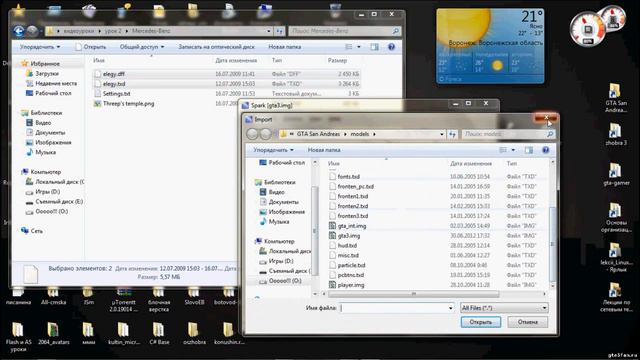Select Рабочий стол in Explorer sidebar
This screenshot has width=640, height=360.
49,93
